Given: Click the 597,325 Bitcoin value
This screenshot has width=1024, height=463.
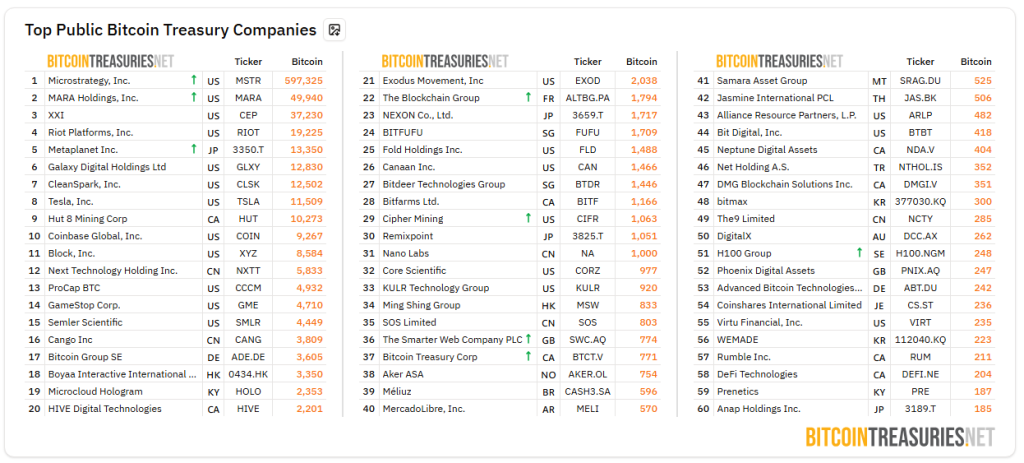Looking at the screenshot, I should coord(304,81).
